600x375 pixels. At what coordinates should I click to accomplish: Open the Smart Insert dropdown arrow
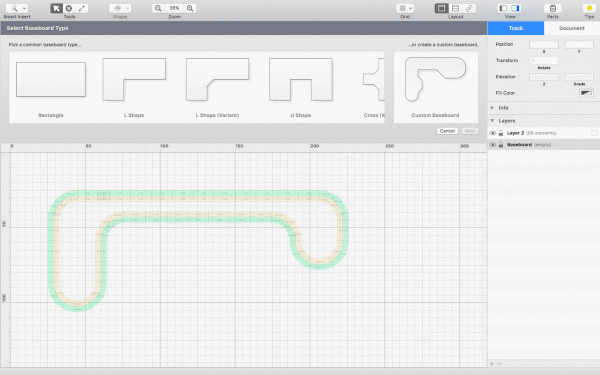tap(24, 8)
